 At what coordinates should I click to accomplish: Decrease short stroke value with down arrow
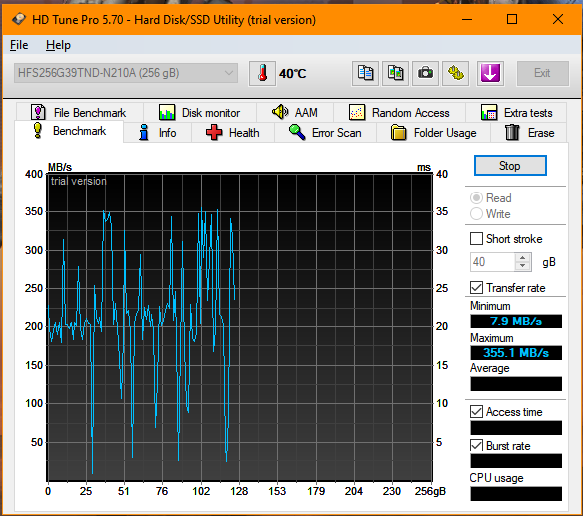[x=523, y=266]
